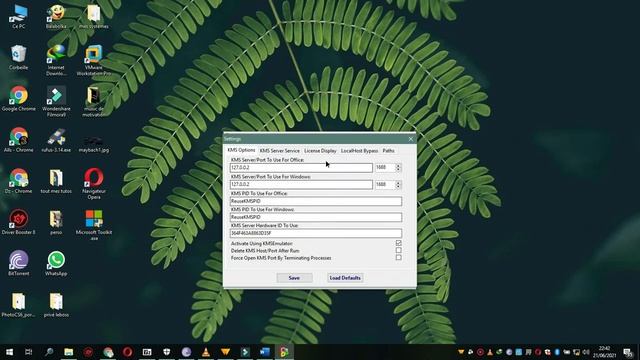Viewport: 640px width, 360px height.
Task: Open taskbar search magnifier
Action: pos(49,352)
